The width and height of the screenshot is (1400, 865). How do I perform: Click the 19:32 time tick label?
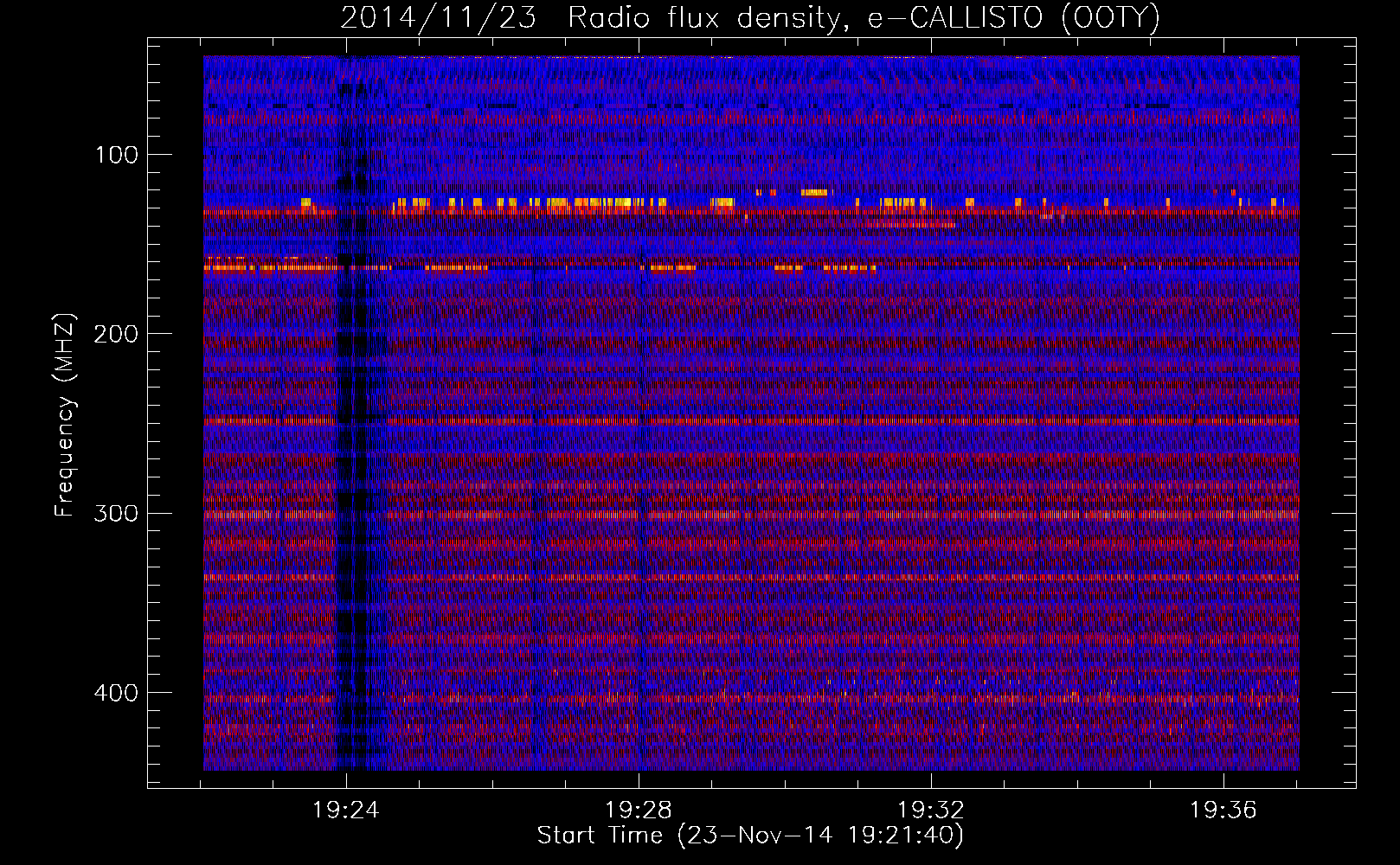click(x=931, y=811)
